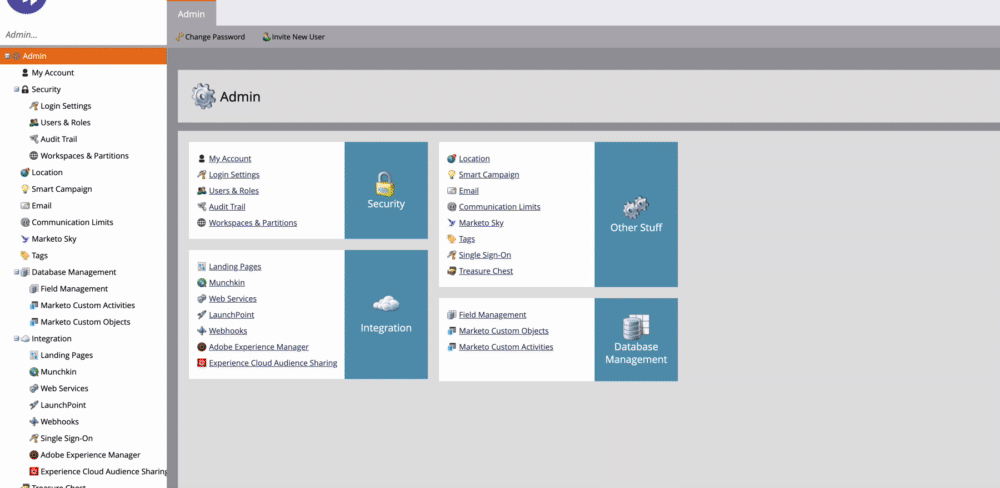Click Change Password in the toolbar
The image size is (1000, 488).
pyautogui.click(x=210, y=37)
